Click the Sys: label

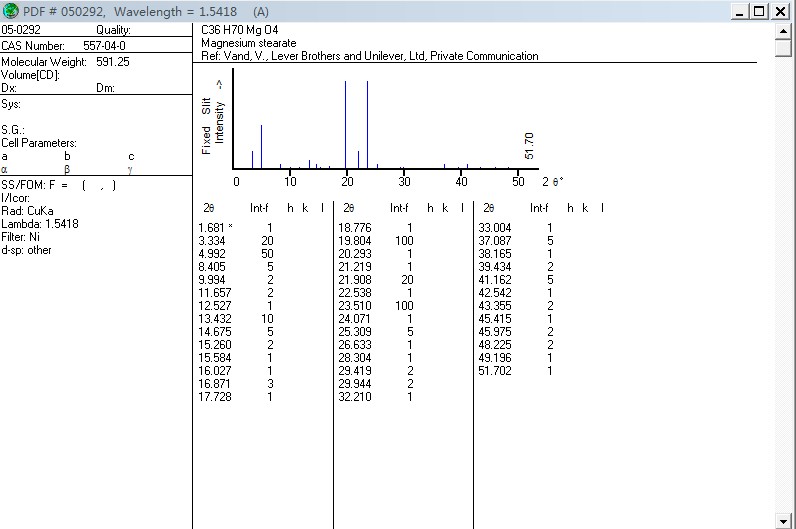11,104
